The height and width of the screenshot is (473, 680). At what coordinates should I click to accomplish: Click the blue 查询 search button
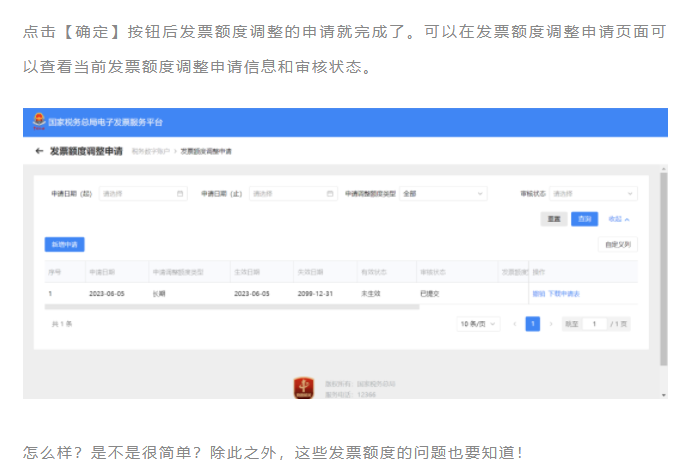tap(584, 219)
